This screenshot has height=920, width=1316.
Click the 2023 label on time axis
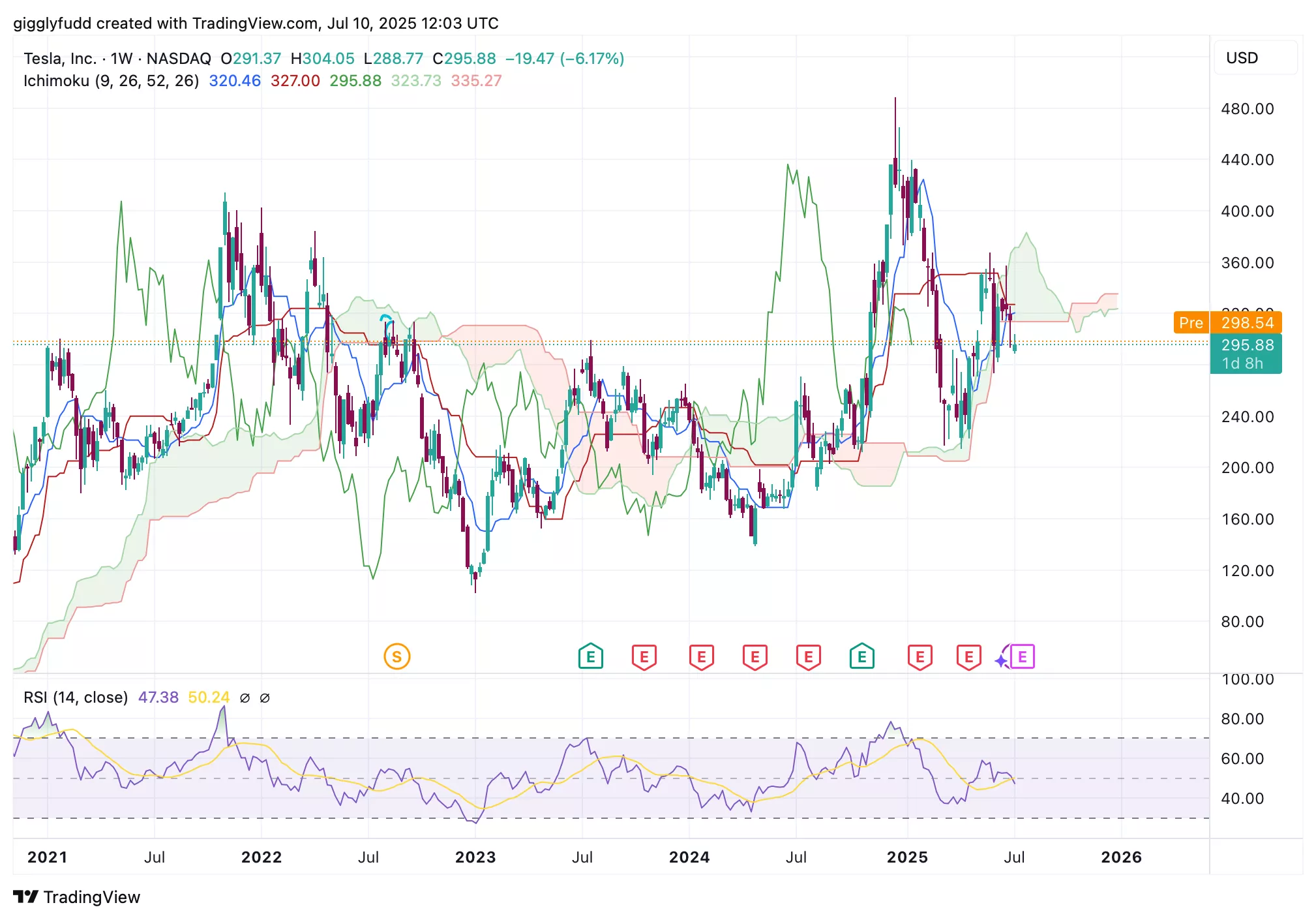[x=475, y=857]
